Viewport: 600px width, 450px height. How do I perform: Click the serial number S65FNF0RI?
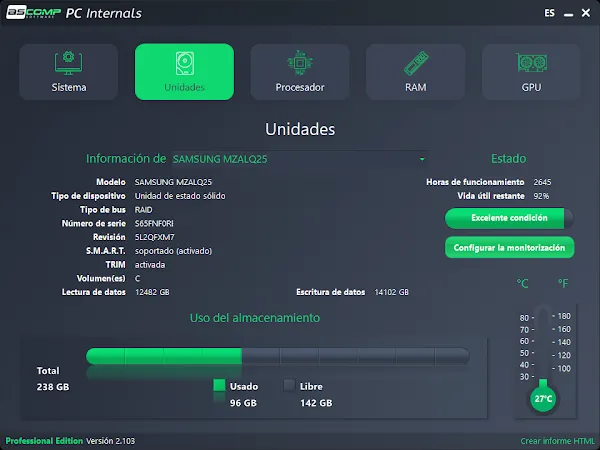click(154, 223)
